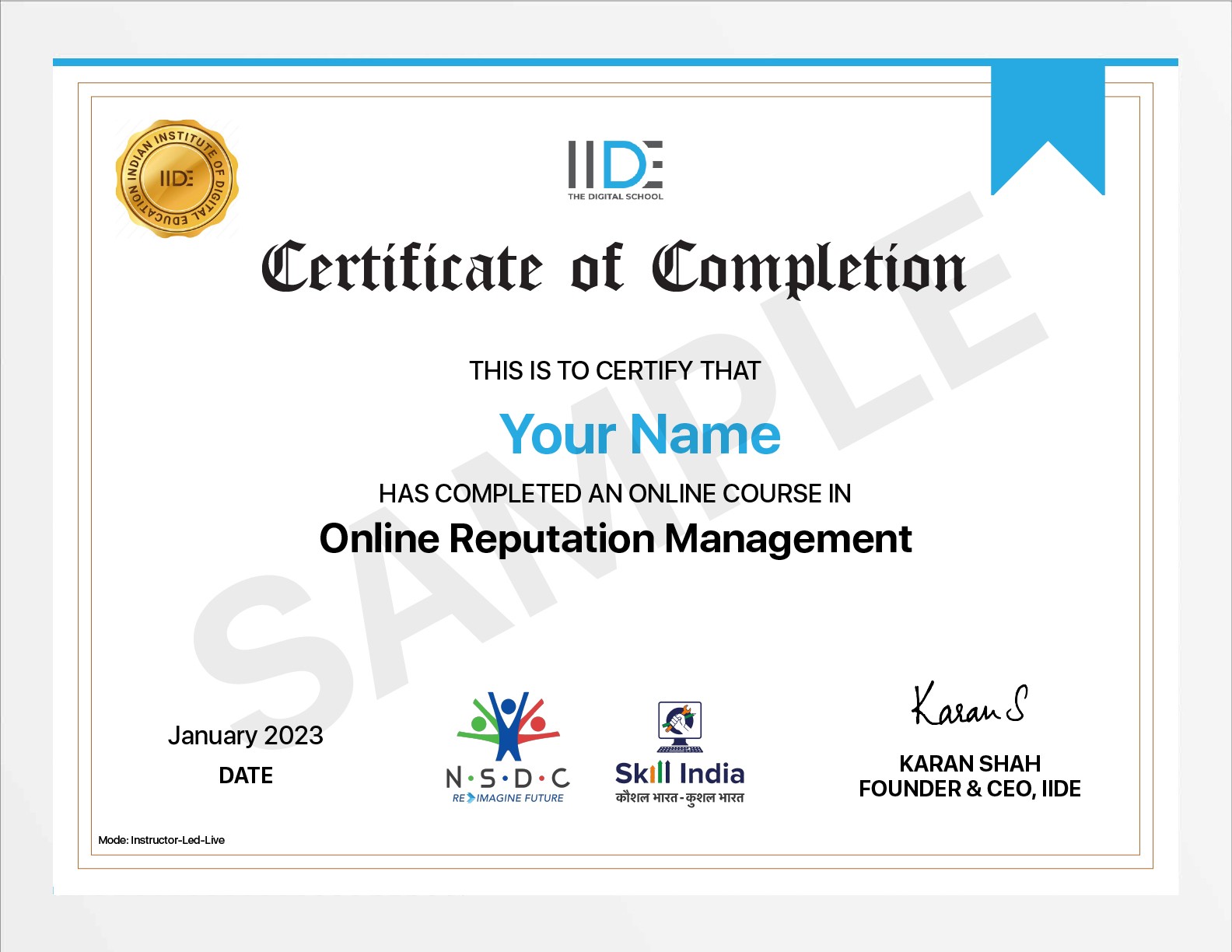Click the 'Online Reputation Management' course title
The height and width of the screenshot is (952, 1232).
tap(615, 538)
